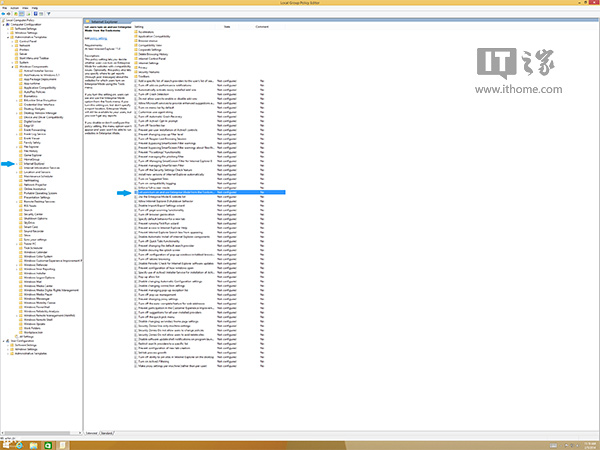Image resolution: width=600 pixels, height=450 pixels.
Task: Click the Export List toolbar icon
Action: 28,13
